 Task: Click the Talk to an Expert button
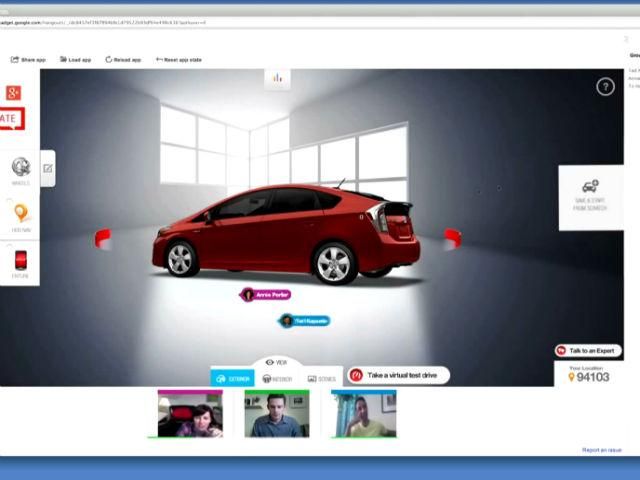pyautogui.click(x=588, y=351)
